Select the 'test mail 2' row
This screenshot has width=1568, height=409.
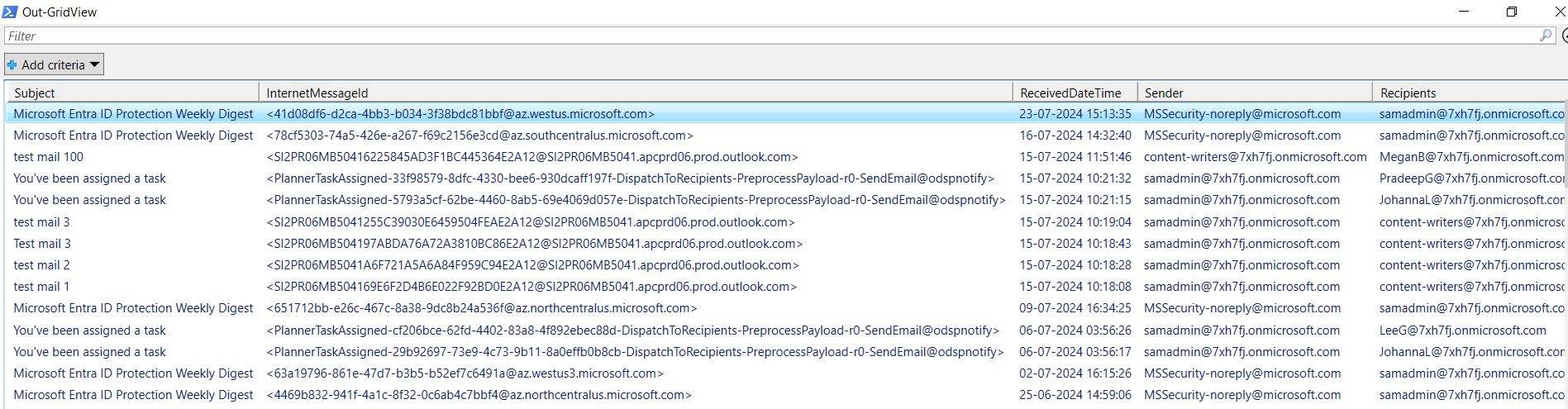pos(785,265)
